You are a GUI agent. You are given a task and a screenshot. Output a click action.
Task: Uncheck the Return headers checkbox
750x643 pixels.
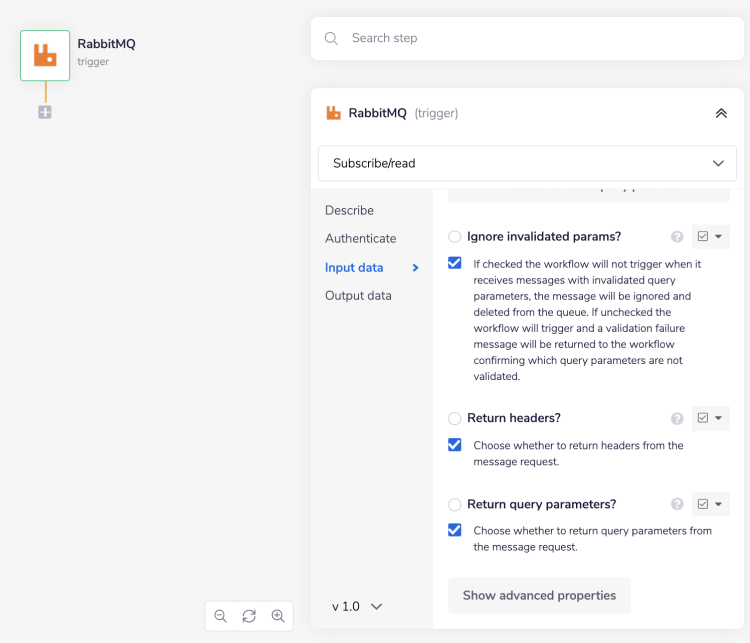pyautogui.click(x=455, y=445)
